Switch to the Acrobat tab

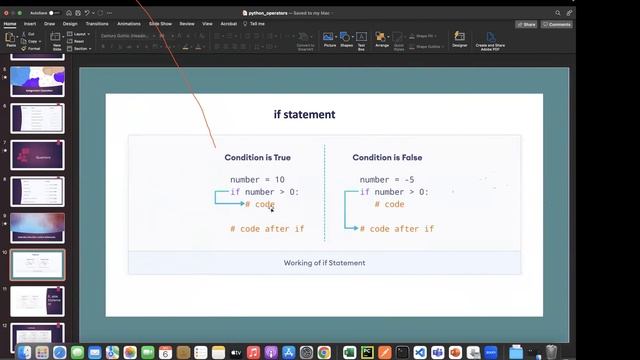[229, 24]
